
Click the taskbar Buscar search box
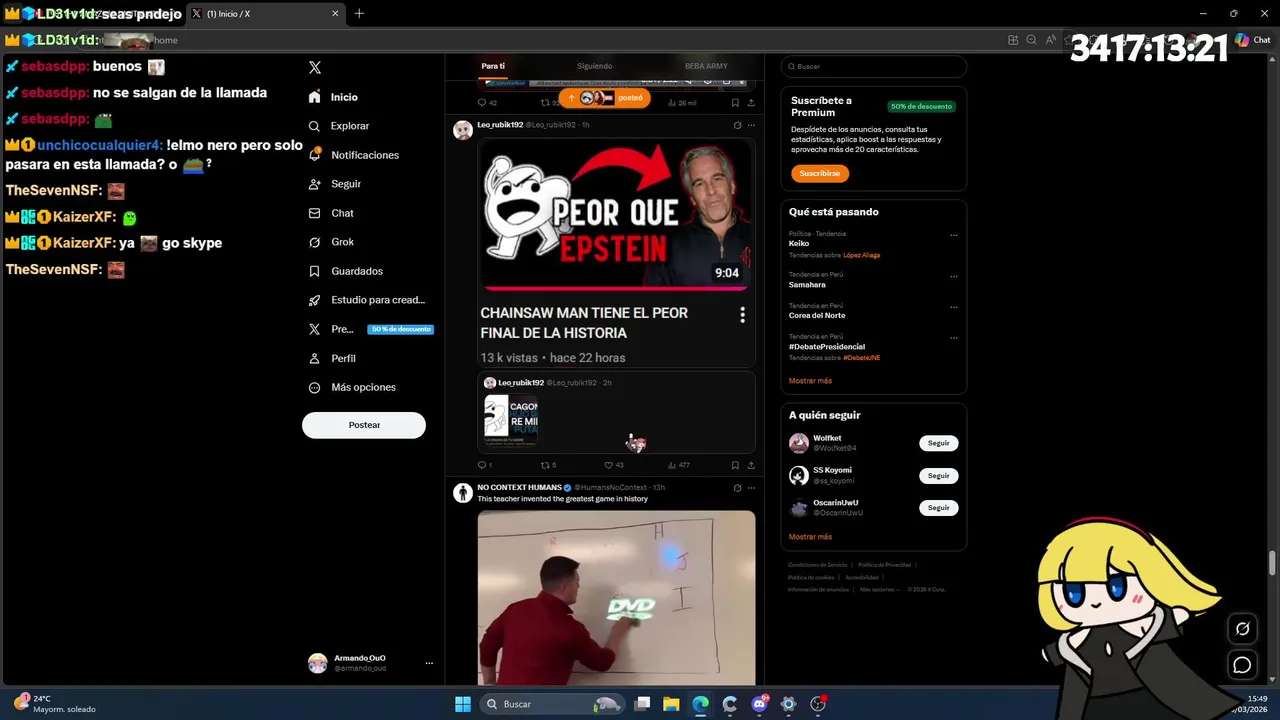[x=552, y=704]
